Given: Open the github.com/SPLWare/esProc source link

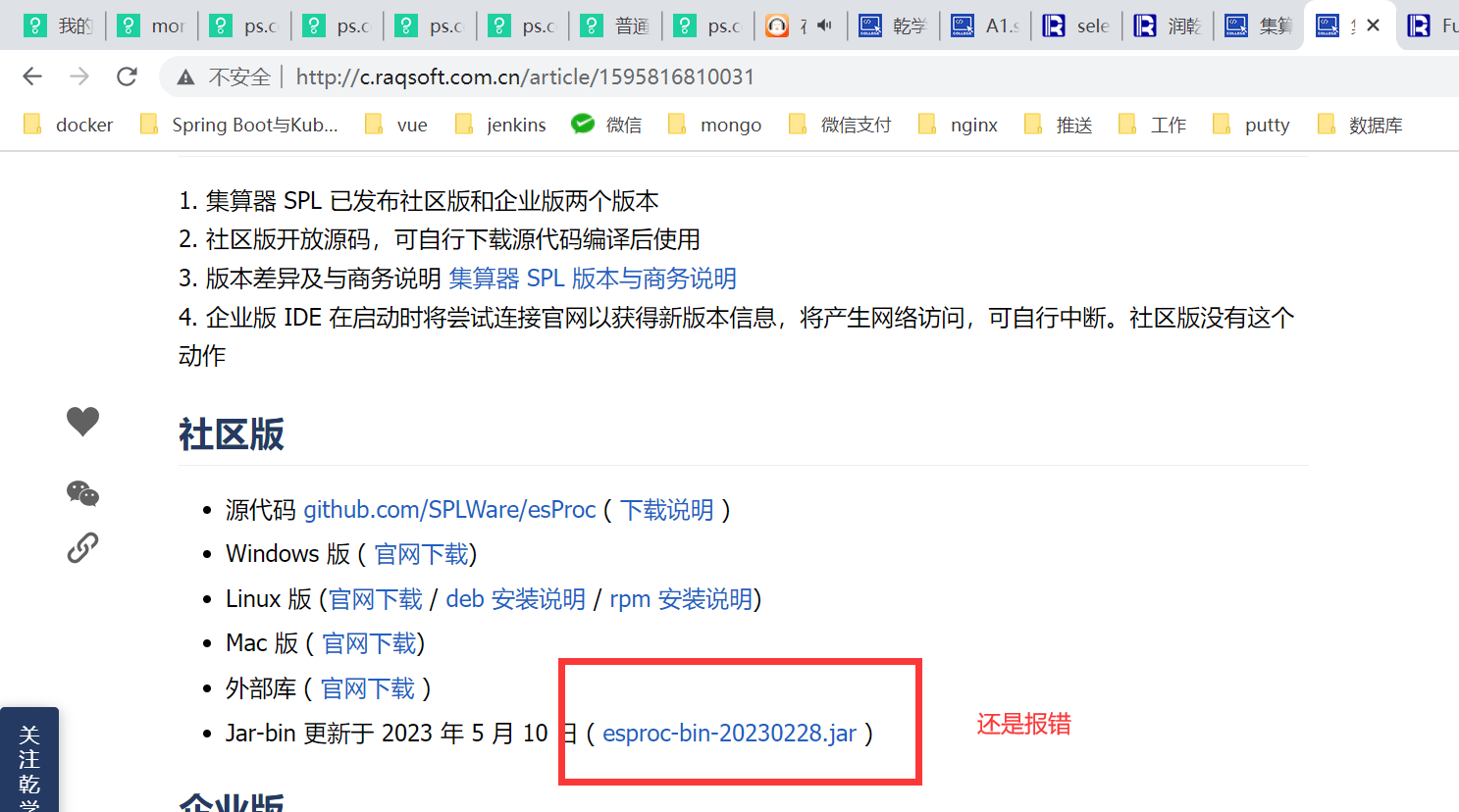Looking at the screenshot, I should [449, 510].
